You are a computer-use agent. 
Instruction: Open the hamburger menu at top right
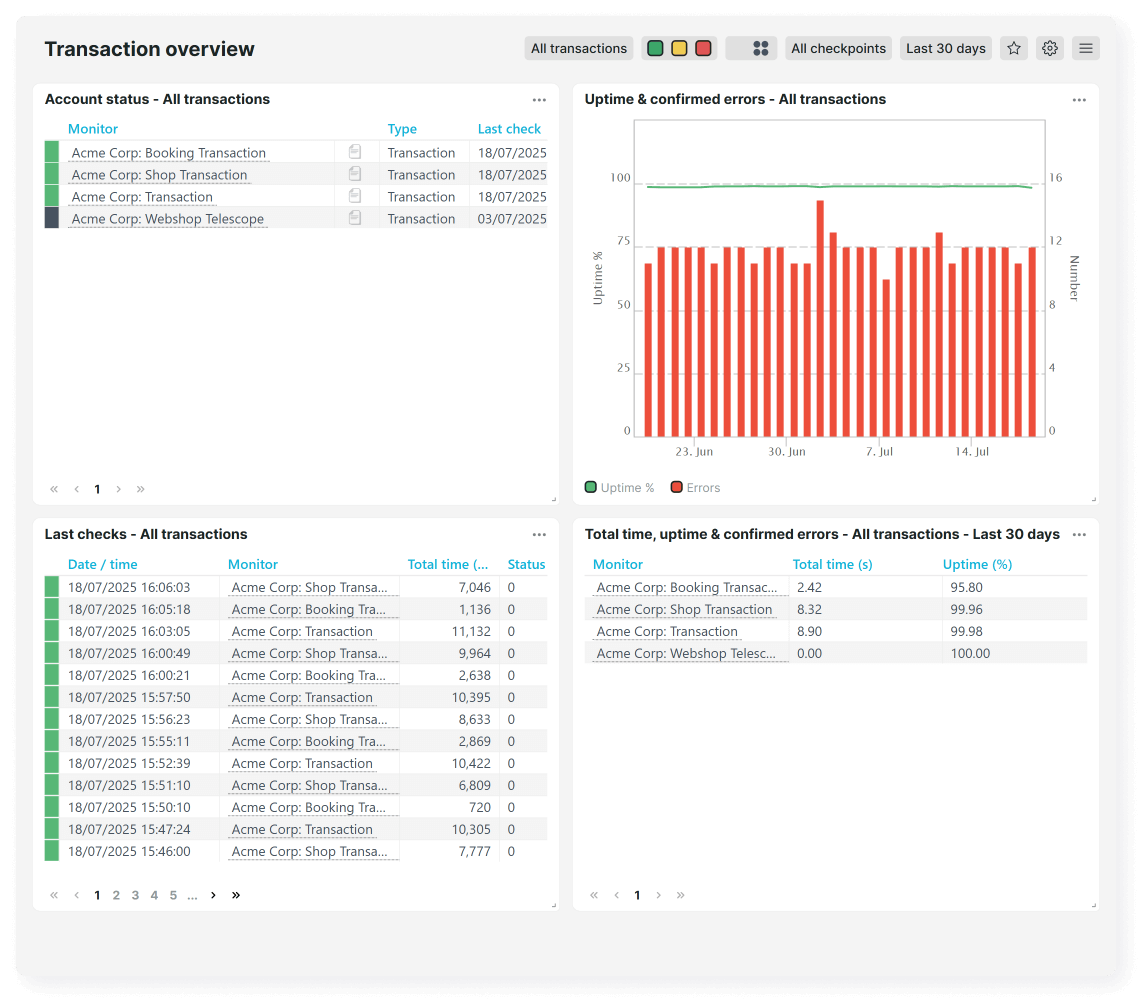[x=1085, y=47]
